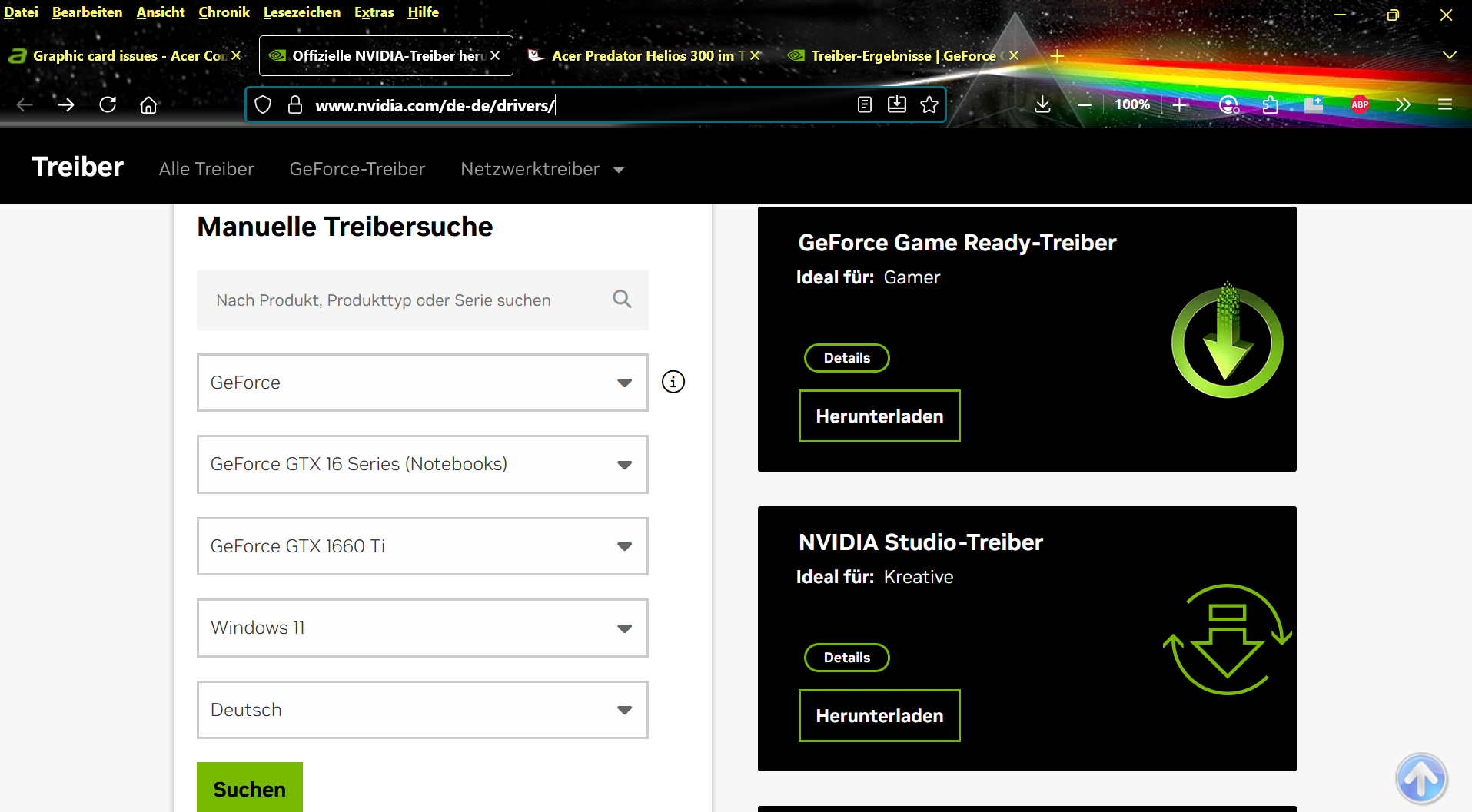Screen dimensions: 1472x812
Task: Open the browser downloads panel
Action: click(x=1042, y=104)
